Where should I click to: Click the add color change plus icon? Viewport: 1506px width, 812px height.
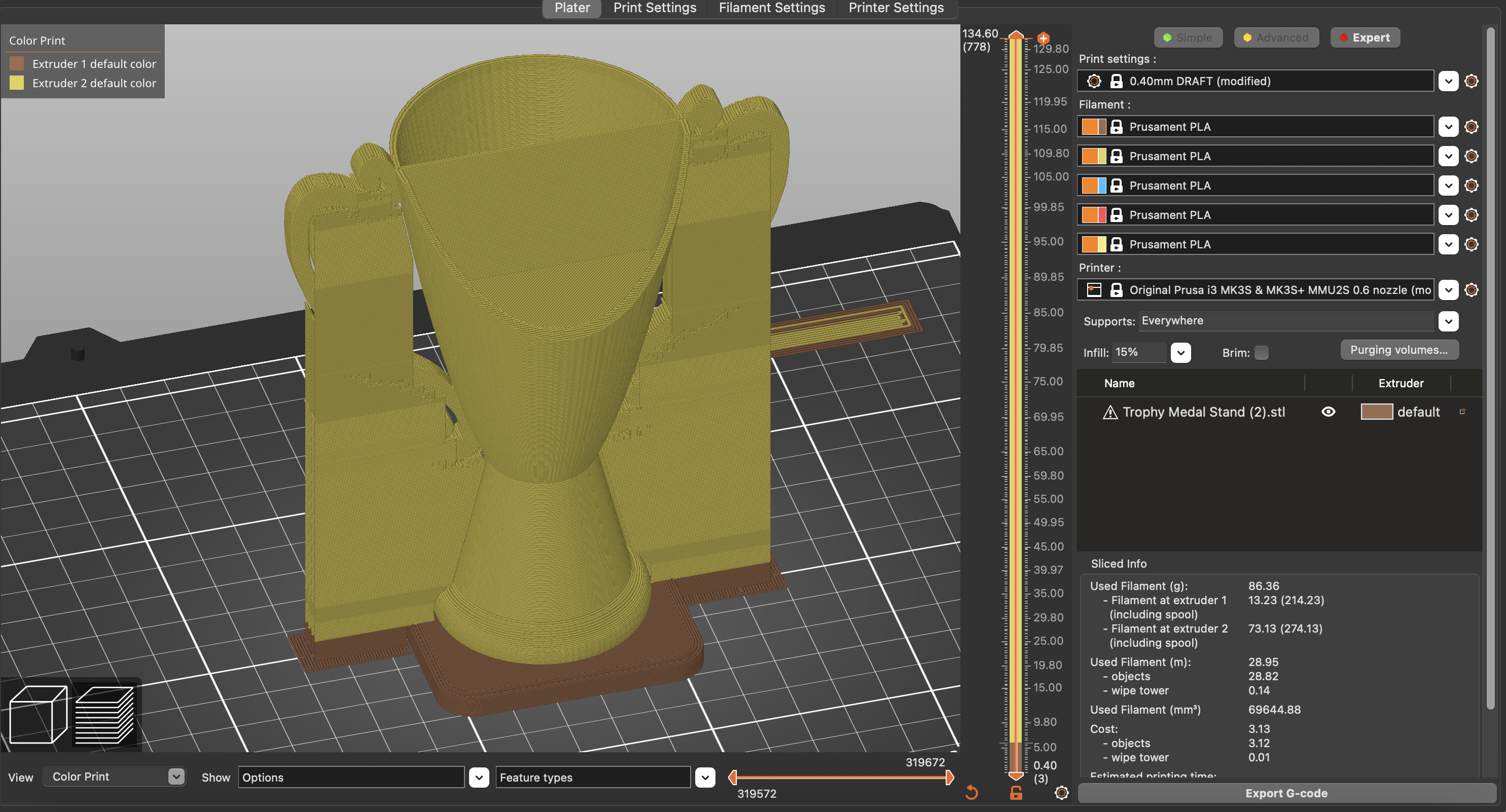[x=1044, y=38]
